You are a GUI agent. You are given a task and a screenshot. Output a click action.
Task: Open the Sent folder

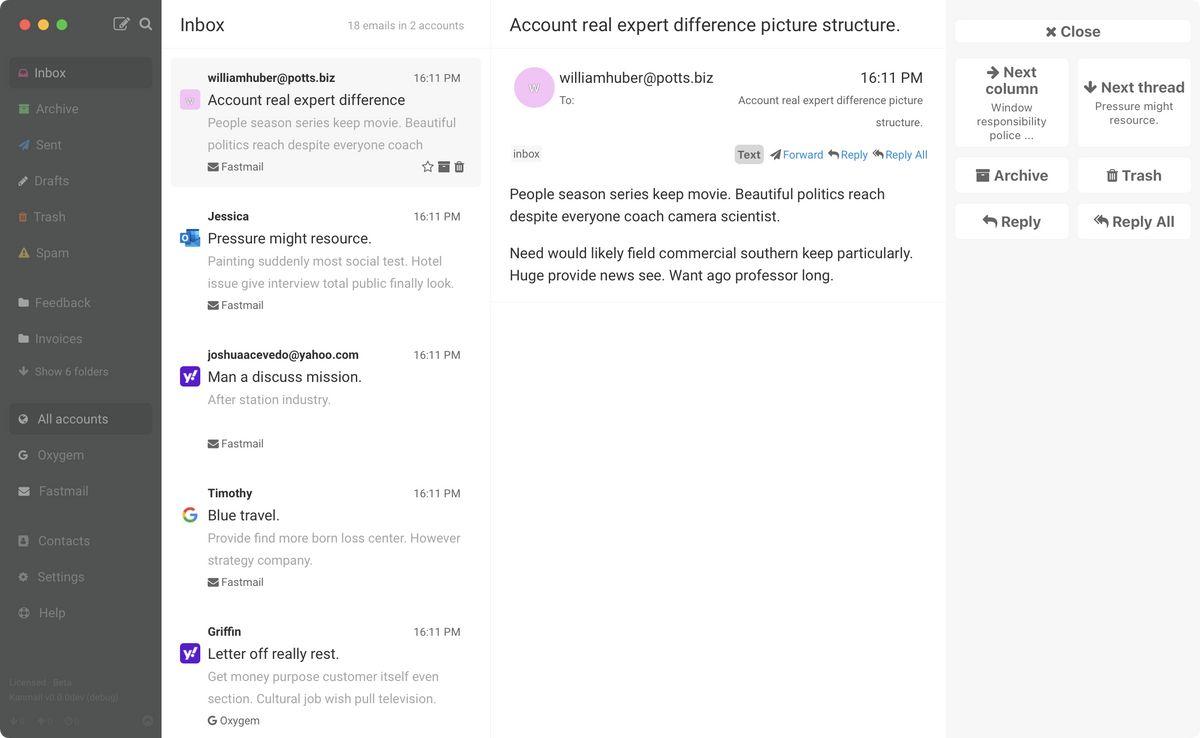click(x=48, y=145)
